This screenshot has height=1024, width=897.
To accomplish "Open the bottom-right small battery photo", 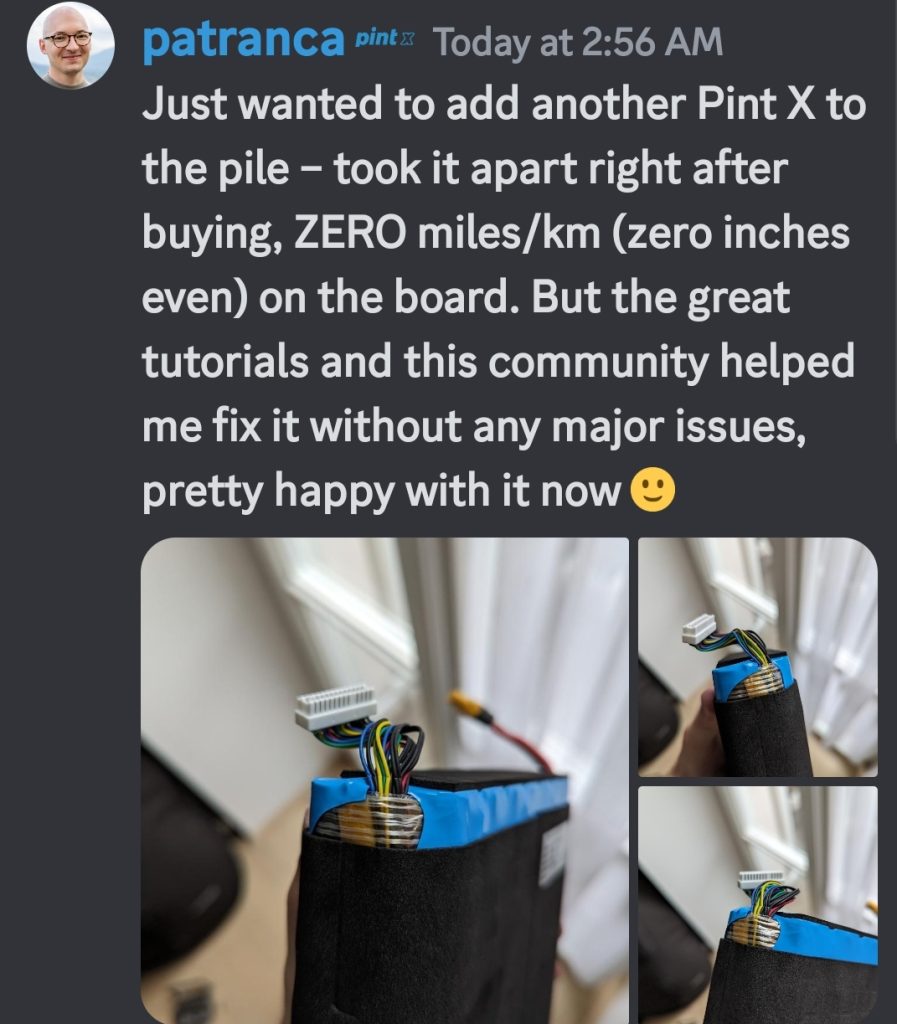I will [x=757, y=905].
